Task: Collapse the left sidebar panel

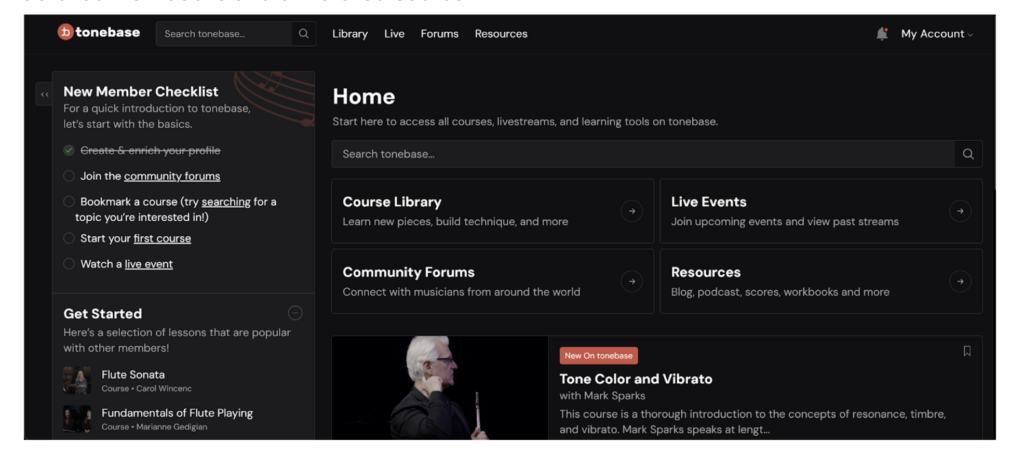Action: (x=44, y=94)
